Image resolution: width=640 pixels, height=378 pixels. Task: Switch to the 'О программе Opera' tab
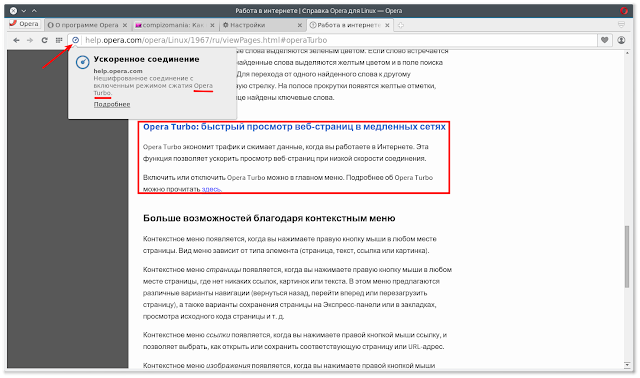tap(87, 25)
